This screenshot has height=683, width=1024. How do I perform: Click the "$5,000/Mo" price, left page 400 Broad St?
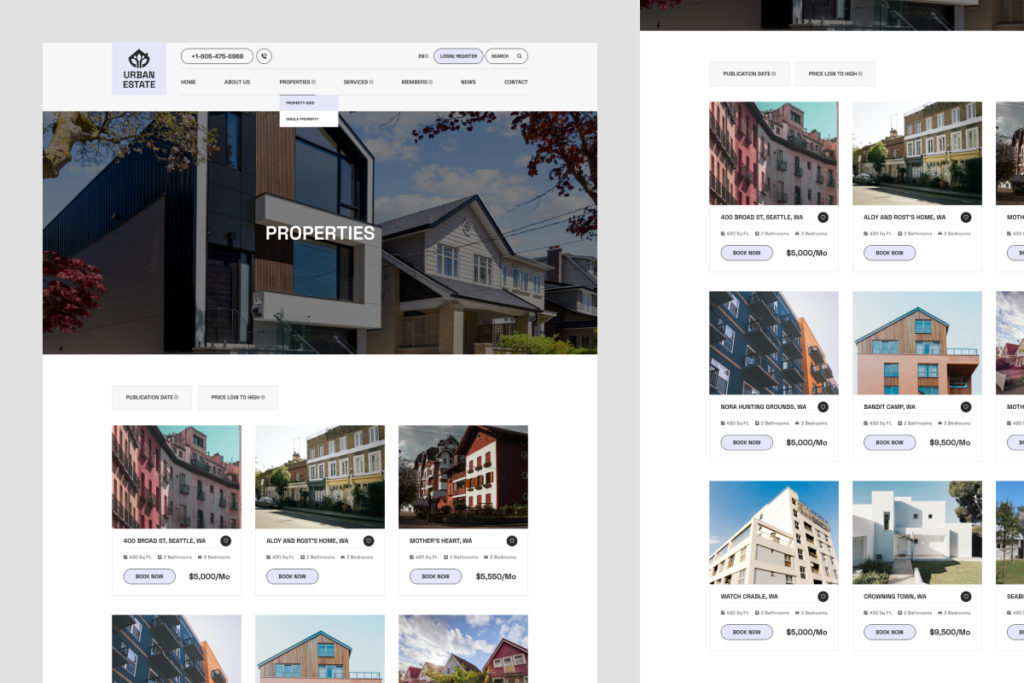(209, 577)
